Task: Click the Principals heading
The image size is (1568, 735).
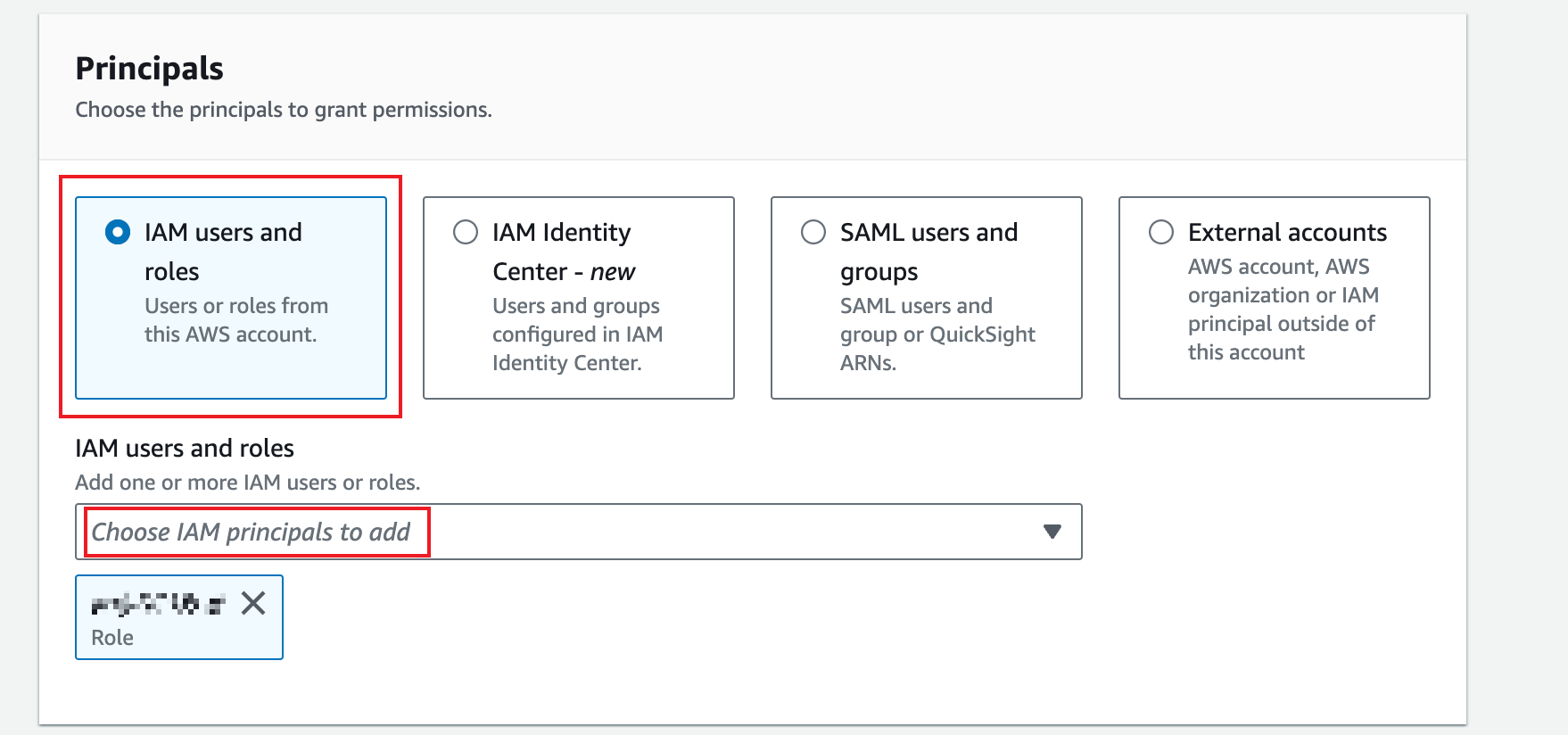Action: (149, 69)
